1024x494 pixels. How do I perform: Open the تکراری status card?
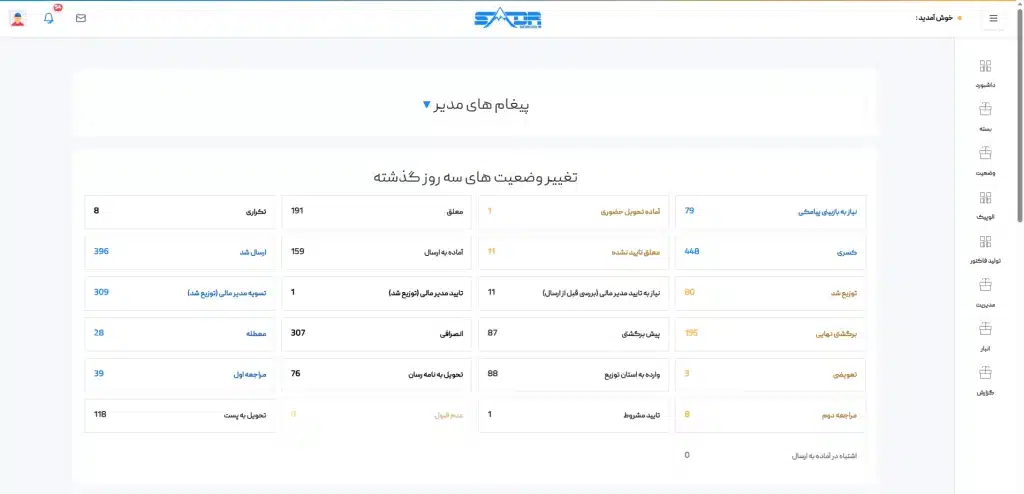pos(180,212)
